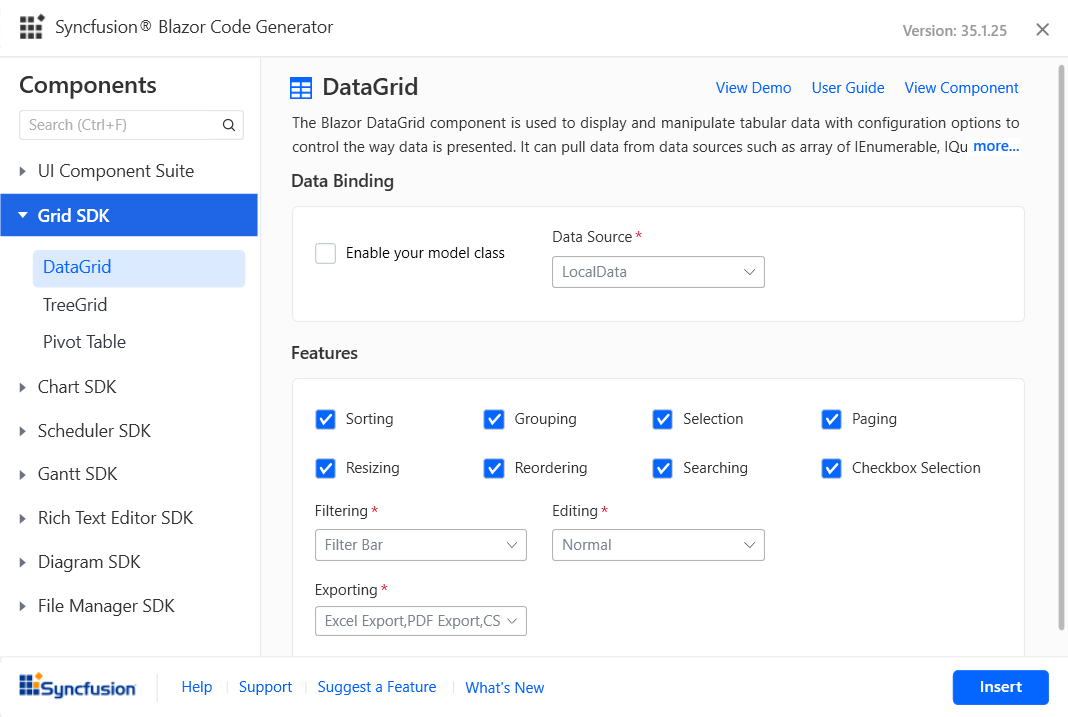
Task: Expand UI Component Suite arrow
Action: point(22,171)
